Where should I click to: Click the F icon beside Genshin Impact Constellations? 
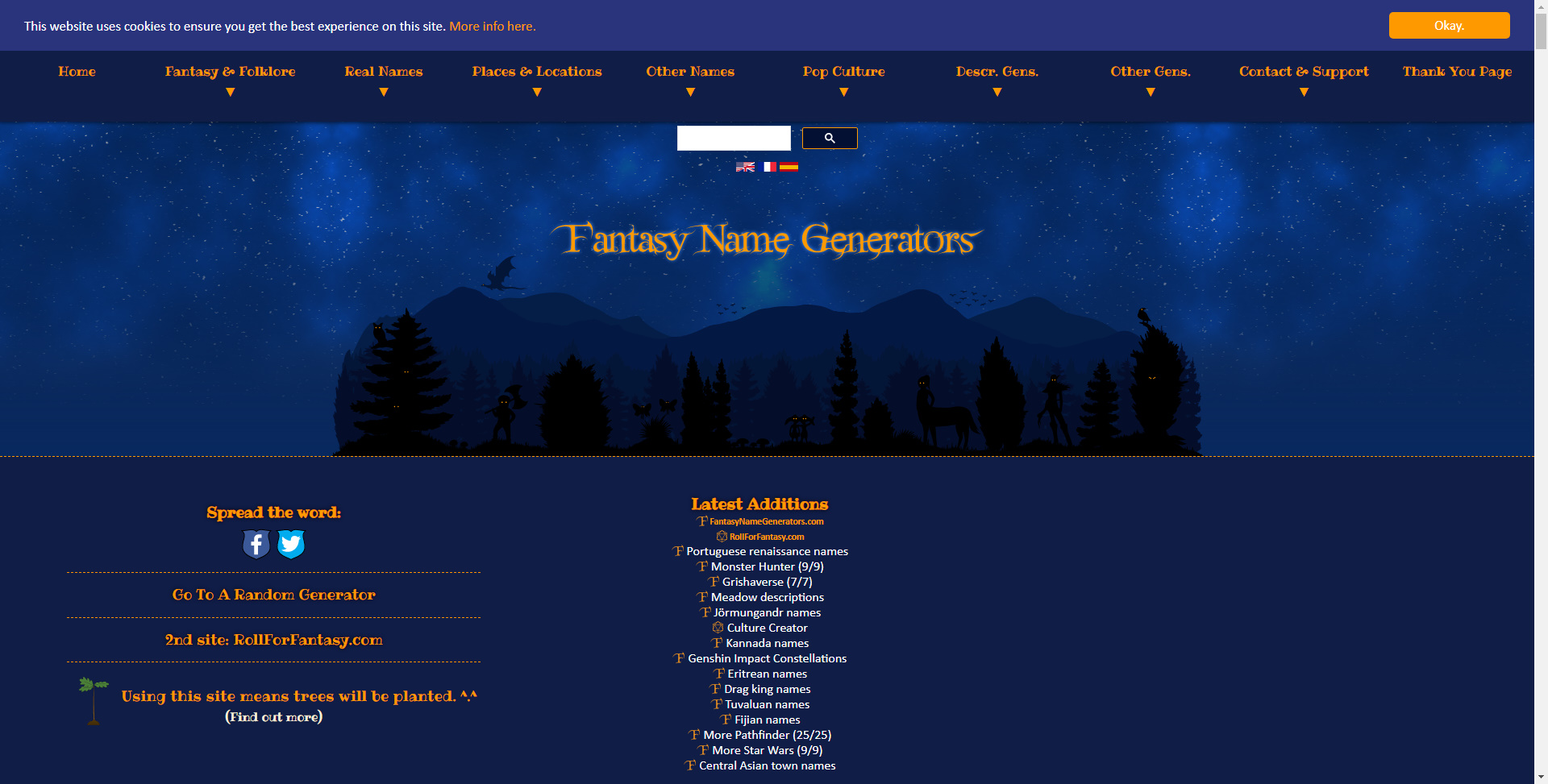[679, 658]
